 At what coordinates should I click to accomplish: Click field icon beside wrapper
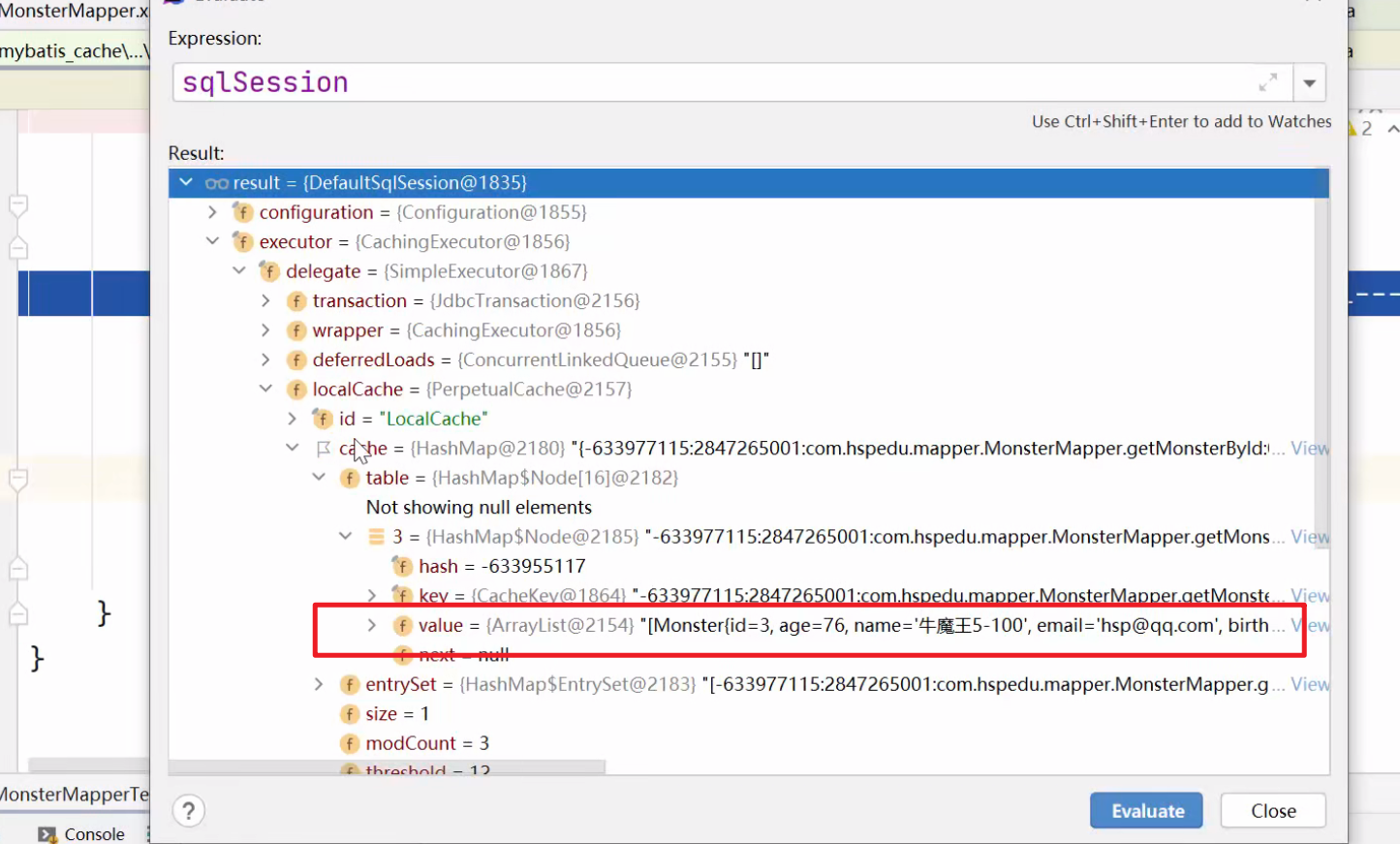click(296, 330)
